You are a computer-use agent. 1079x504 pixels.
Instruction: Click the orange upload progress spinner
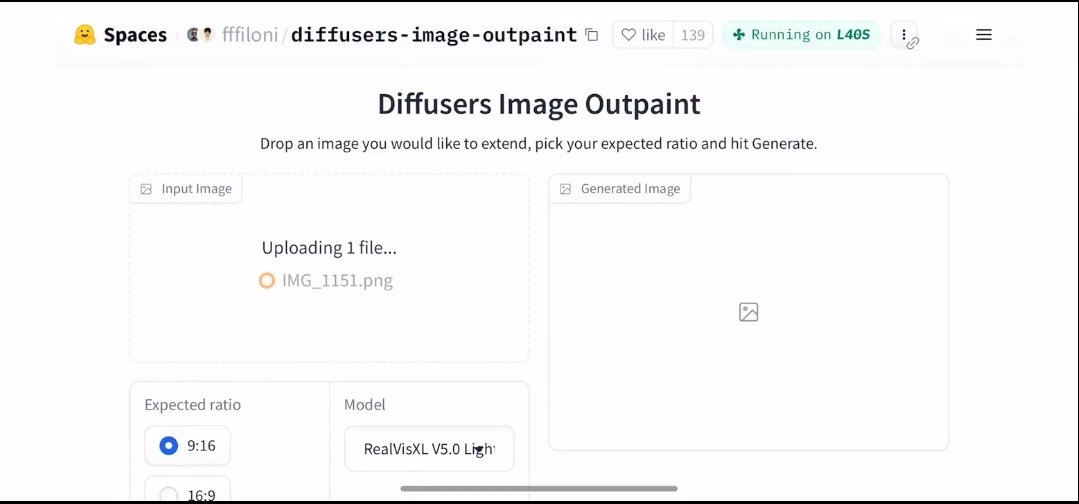(x=266, y=280)
